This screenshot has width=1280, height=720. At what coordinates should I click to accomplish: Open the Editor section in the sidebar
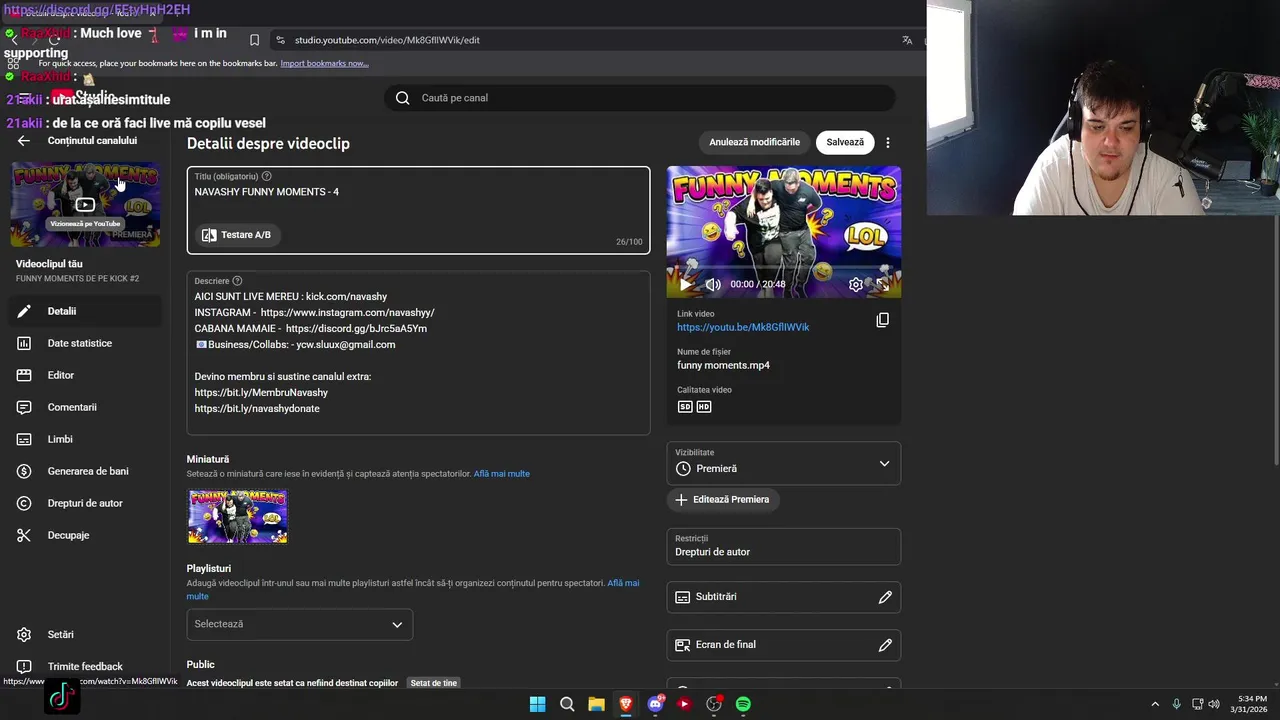pos(85,375)
